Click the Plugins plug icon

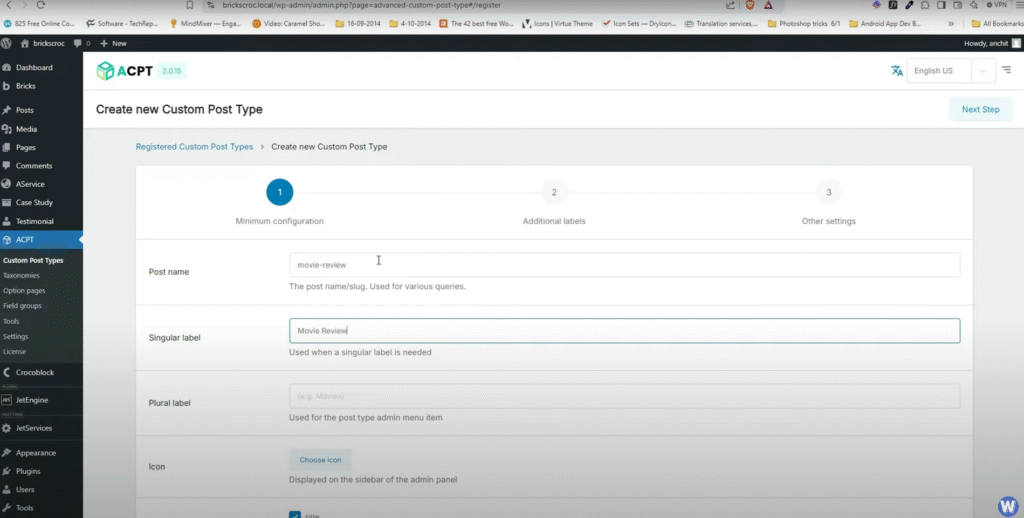point(7,471)
